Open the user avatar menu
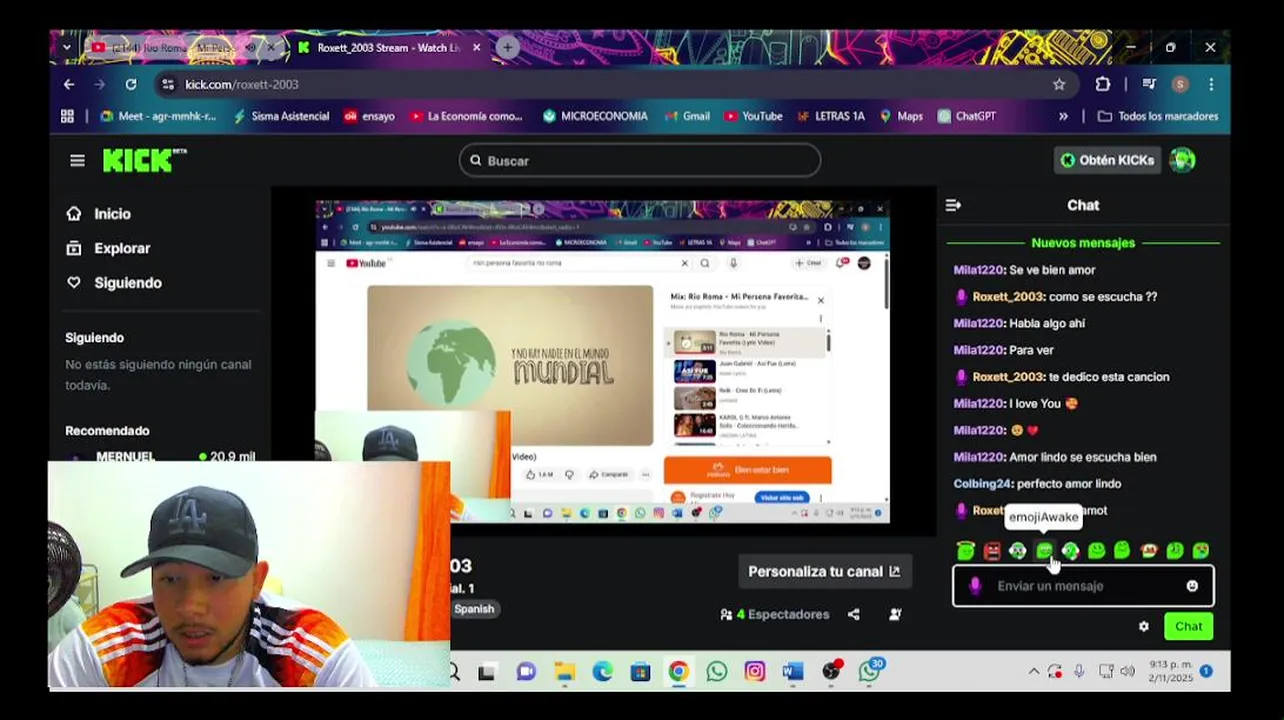The image size is (1284, 720). (x=1183, y=160)
